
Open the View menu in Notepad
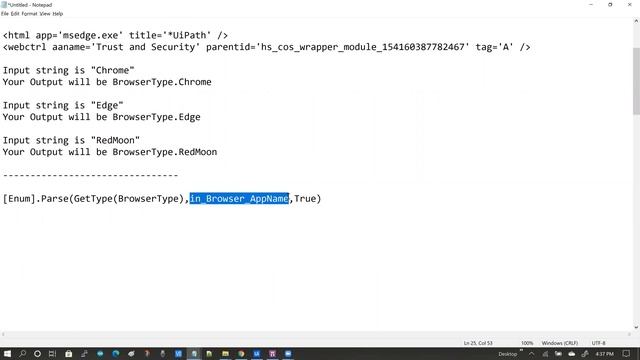point(45,13)
